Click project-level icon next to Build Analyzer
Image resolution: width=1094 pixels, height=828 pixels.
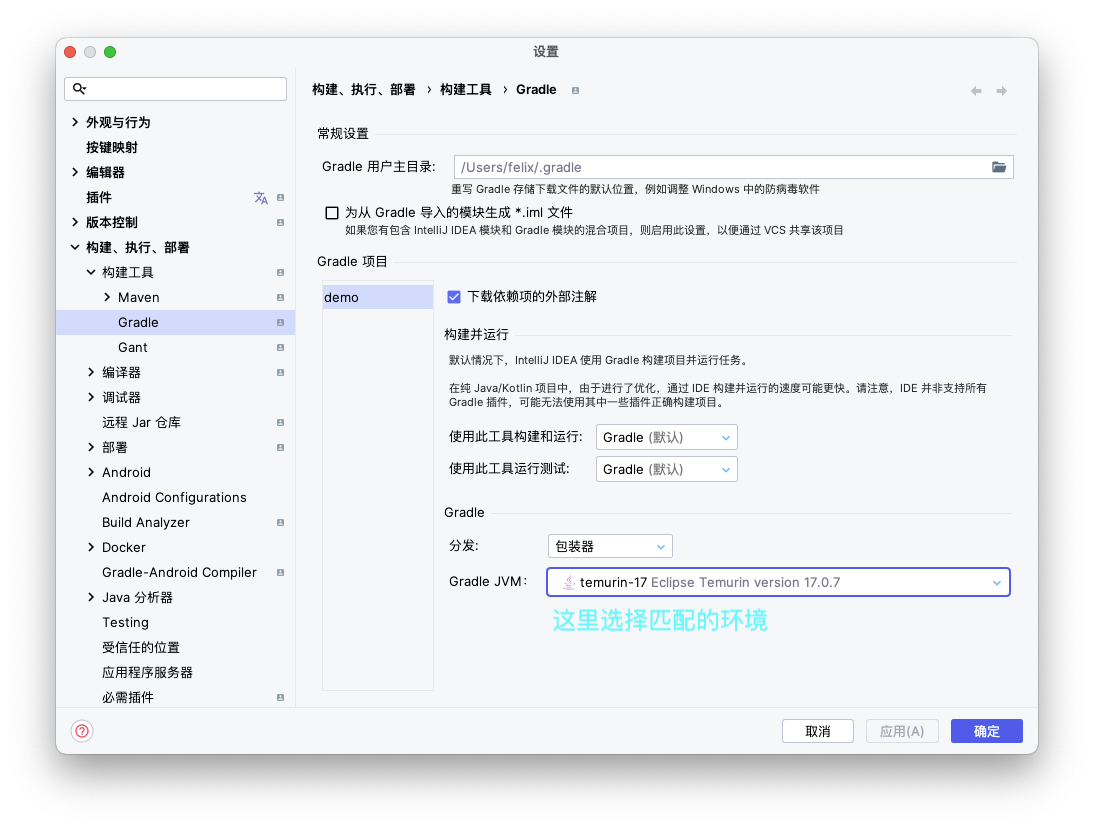coord(280,522)
